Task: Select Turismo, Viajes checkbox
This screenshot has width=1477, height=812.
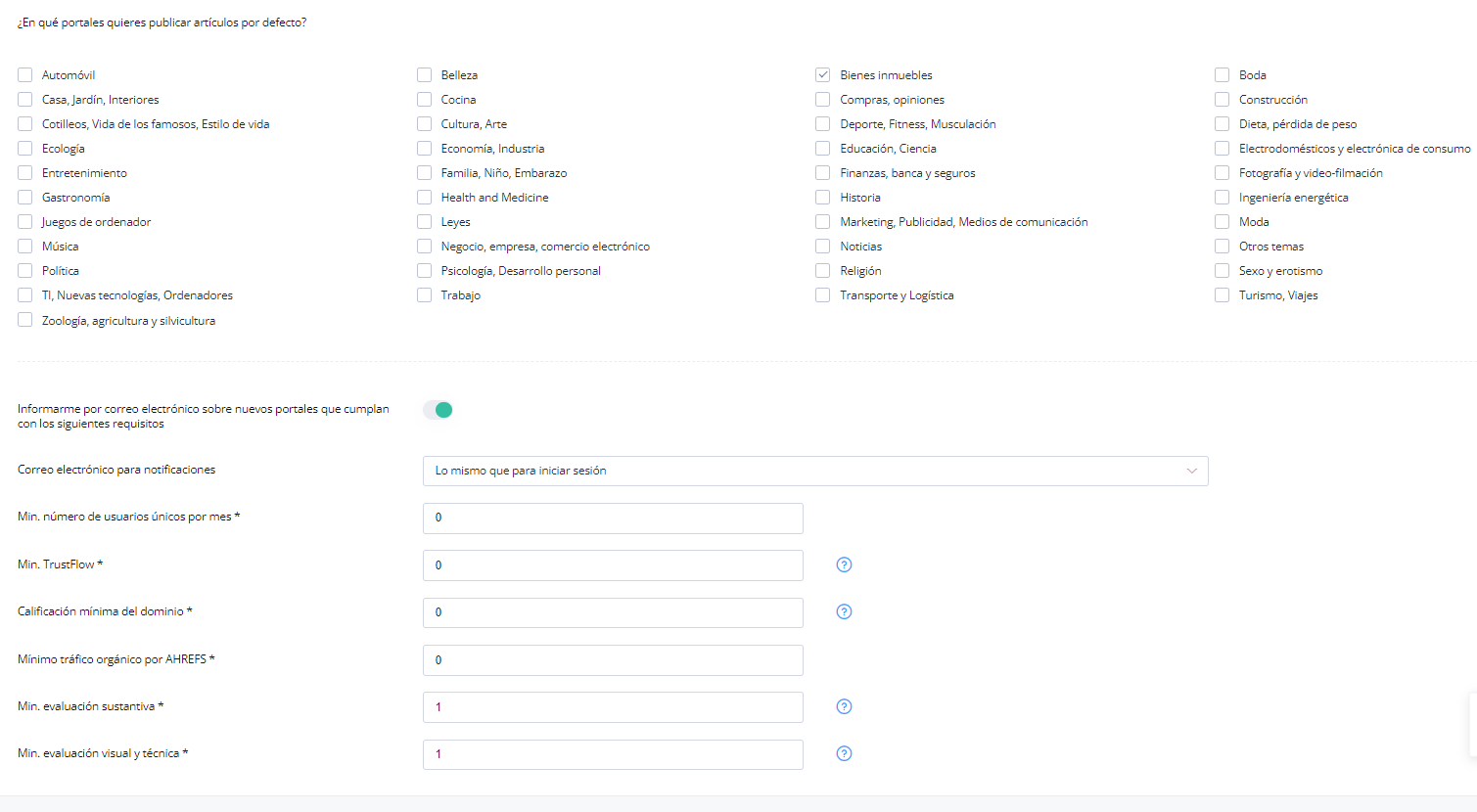Action: (1223, 294)
